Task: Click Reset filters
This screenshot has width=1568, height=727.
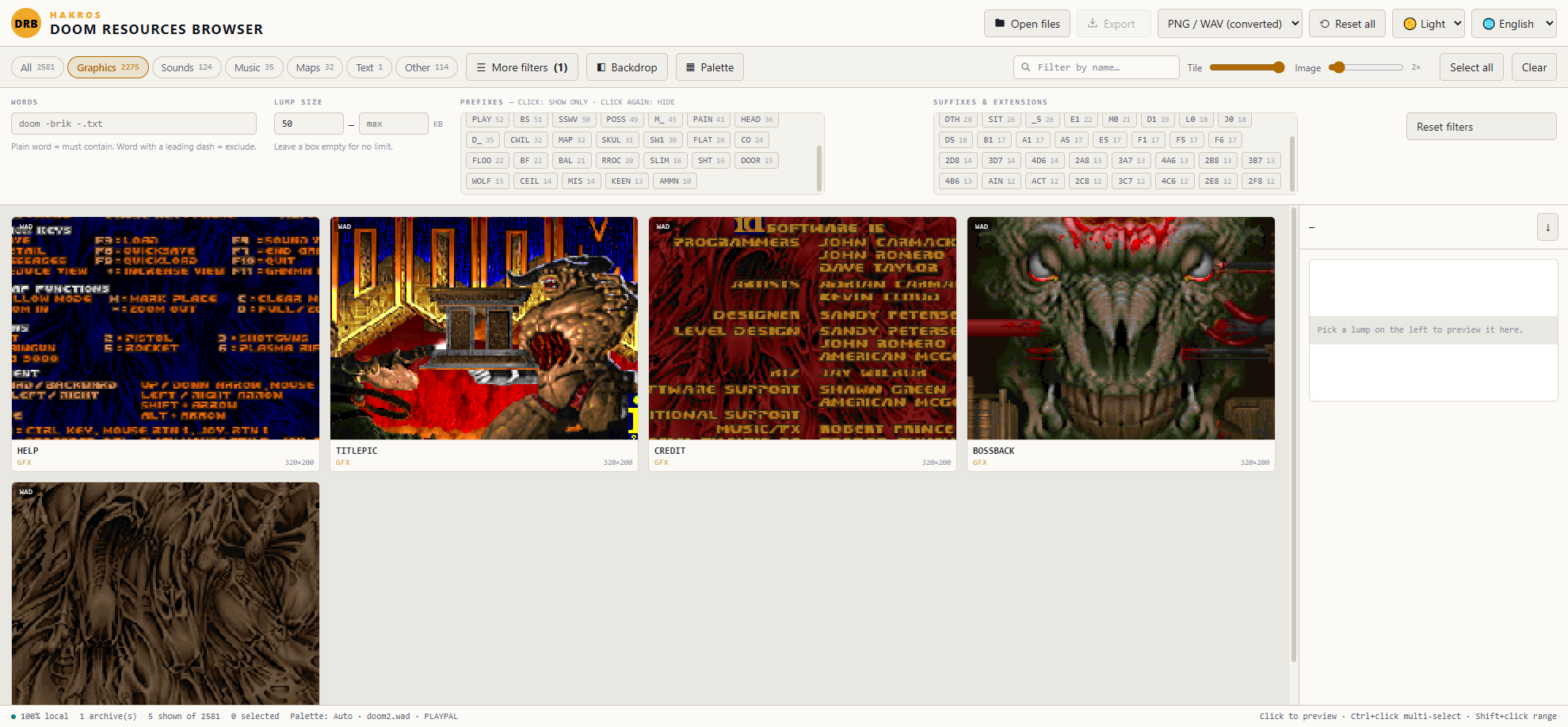Action: [x=1481, y=127]
